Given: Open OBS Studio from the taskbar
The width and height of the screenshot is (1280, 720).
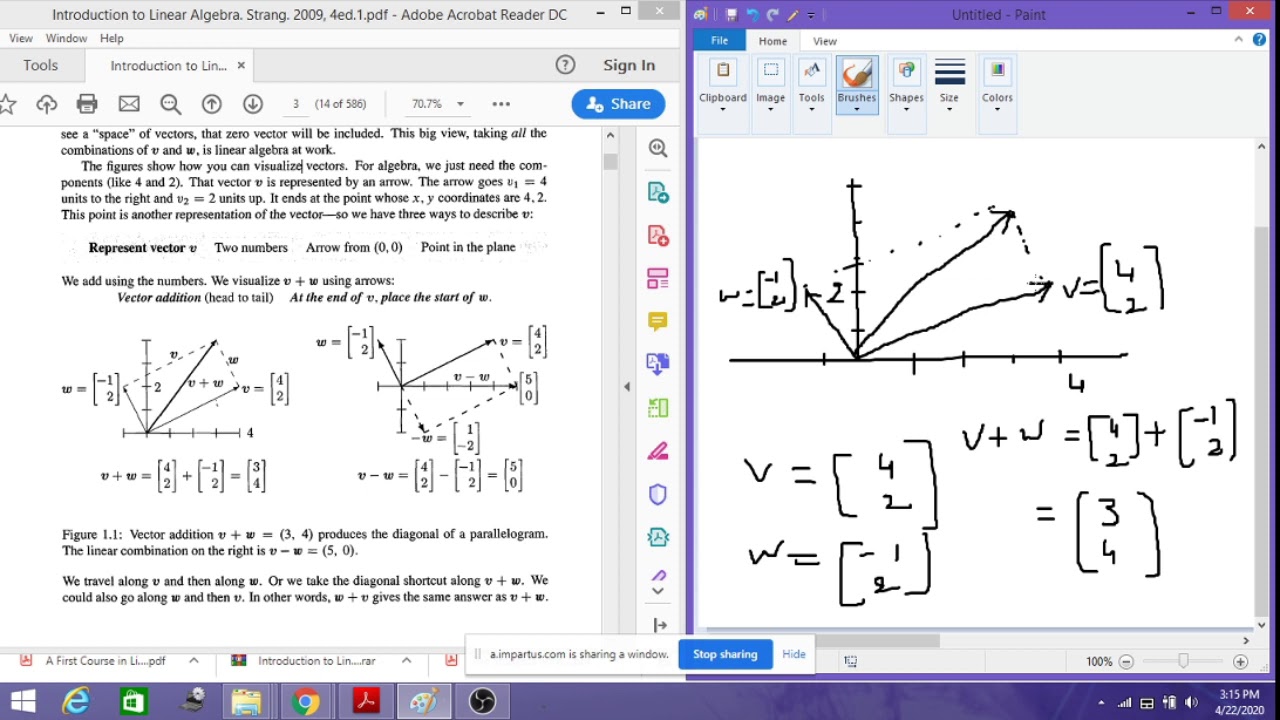Looking at the screenshot, I should (482, 701).
